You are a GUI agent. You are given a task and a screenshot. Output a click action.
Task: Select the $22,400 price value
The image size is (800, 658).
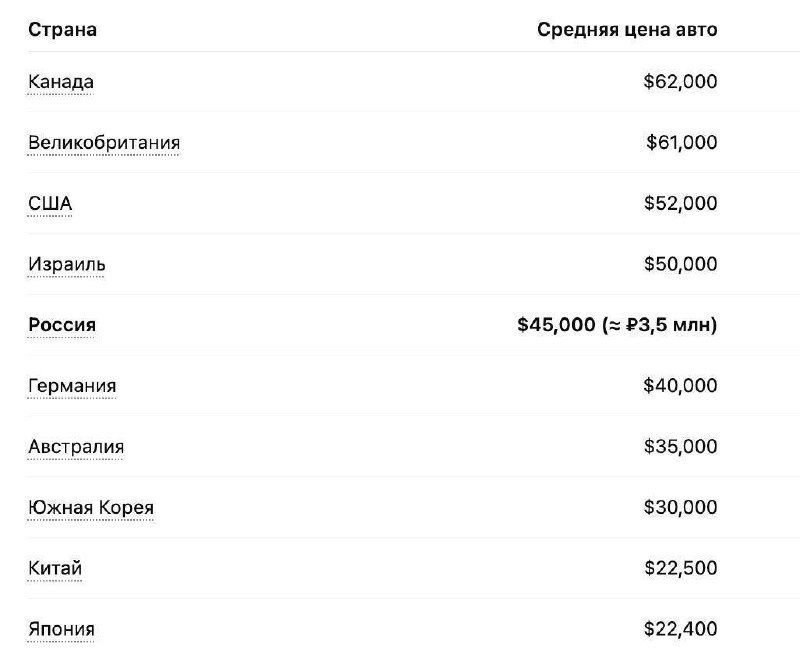[x=680, y=630]
